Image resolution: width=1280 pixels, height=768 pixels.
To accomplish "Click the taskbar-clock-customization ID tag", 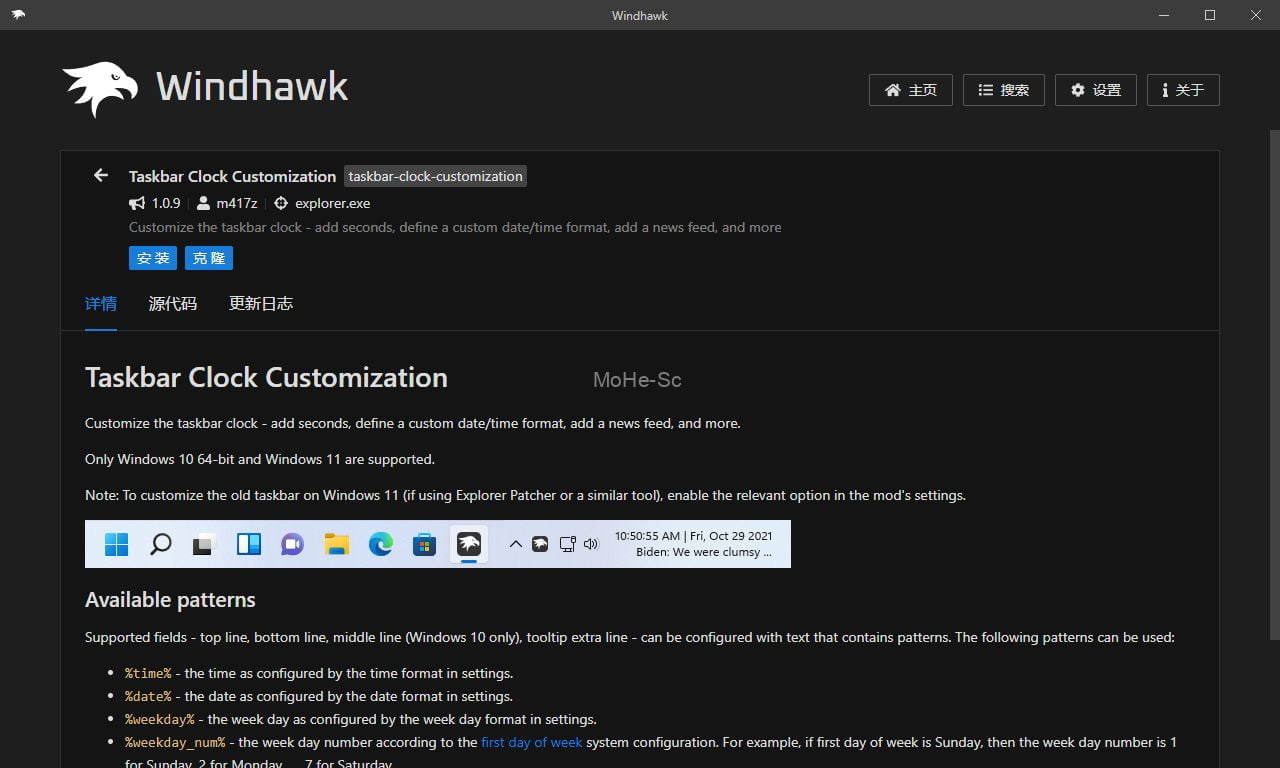I will 435,176.
